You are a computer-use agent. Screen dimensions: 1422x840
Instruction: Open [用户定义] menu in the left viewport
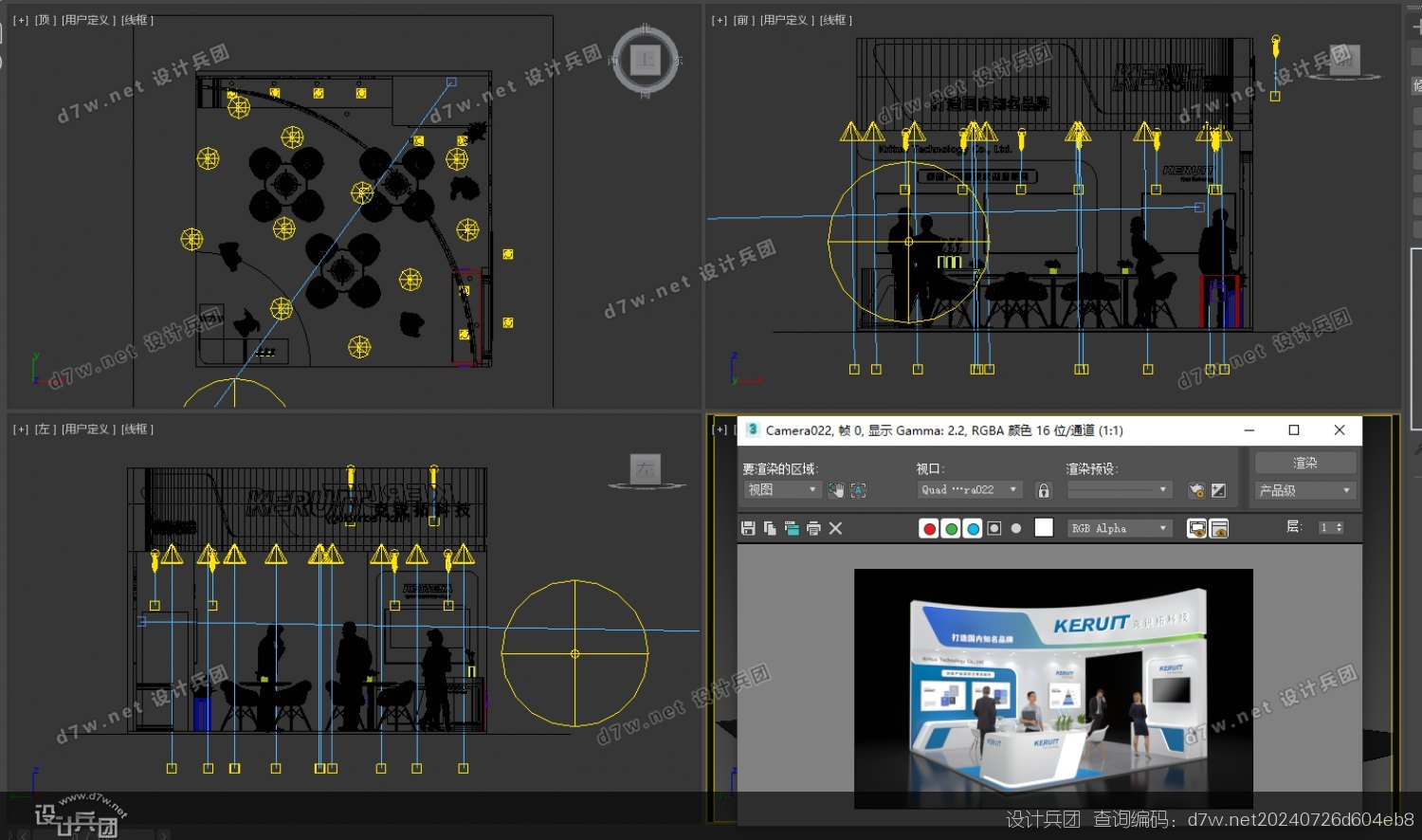89,429
